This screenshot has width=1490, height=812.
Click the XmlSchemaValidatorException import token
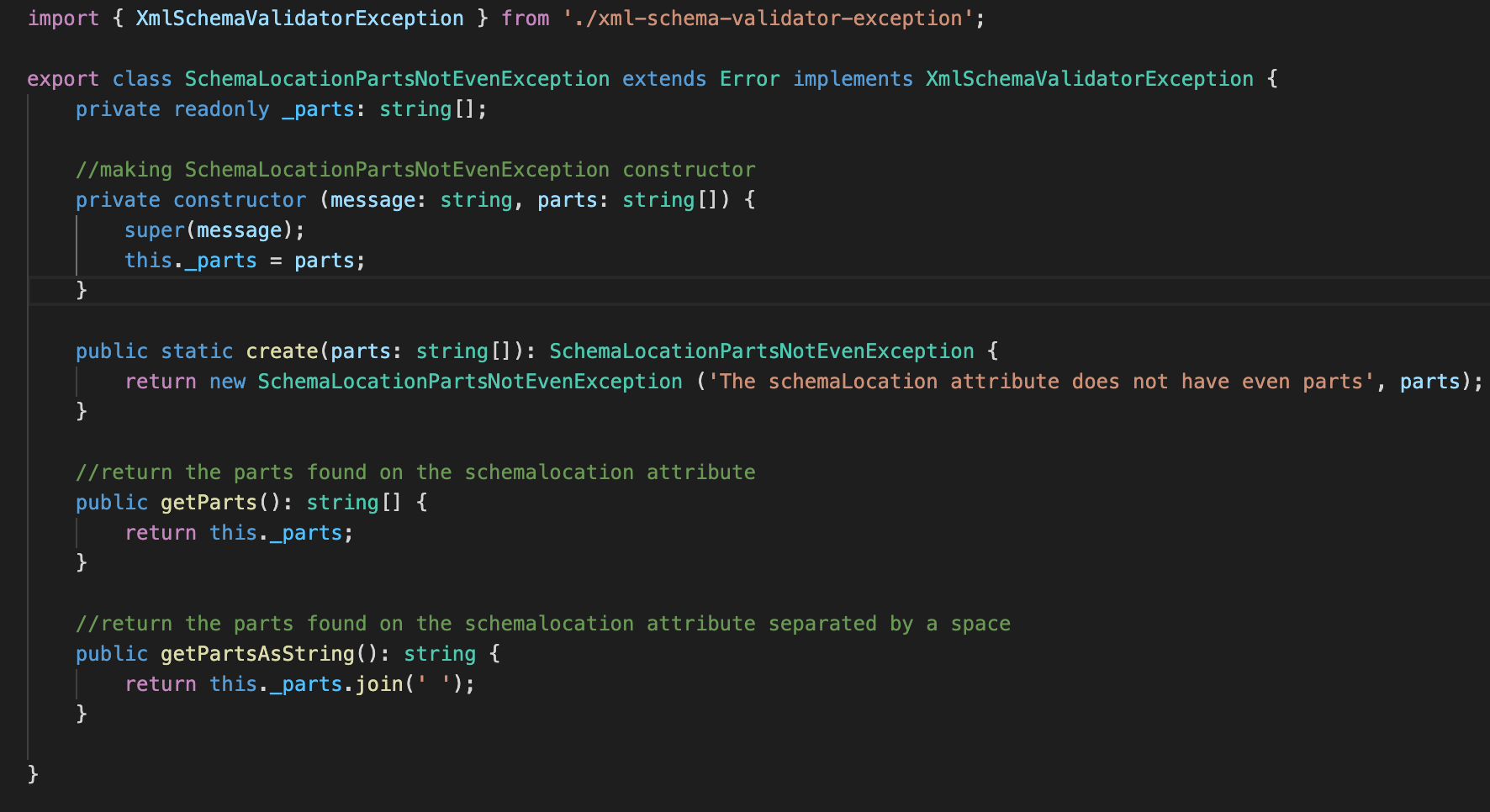(x=299, y=18)
